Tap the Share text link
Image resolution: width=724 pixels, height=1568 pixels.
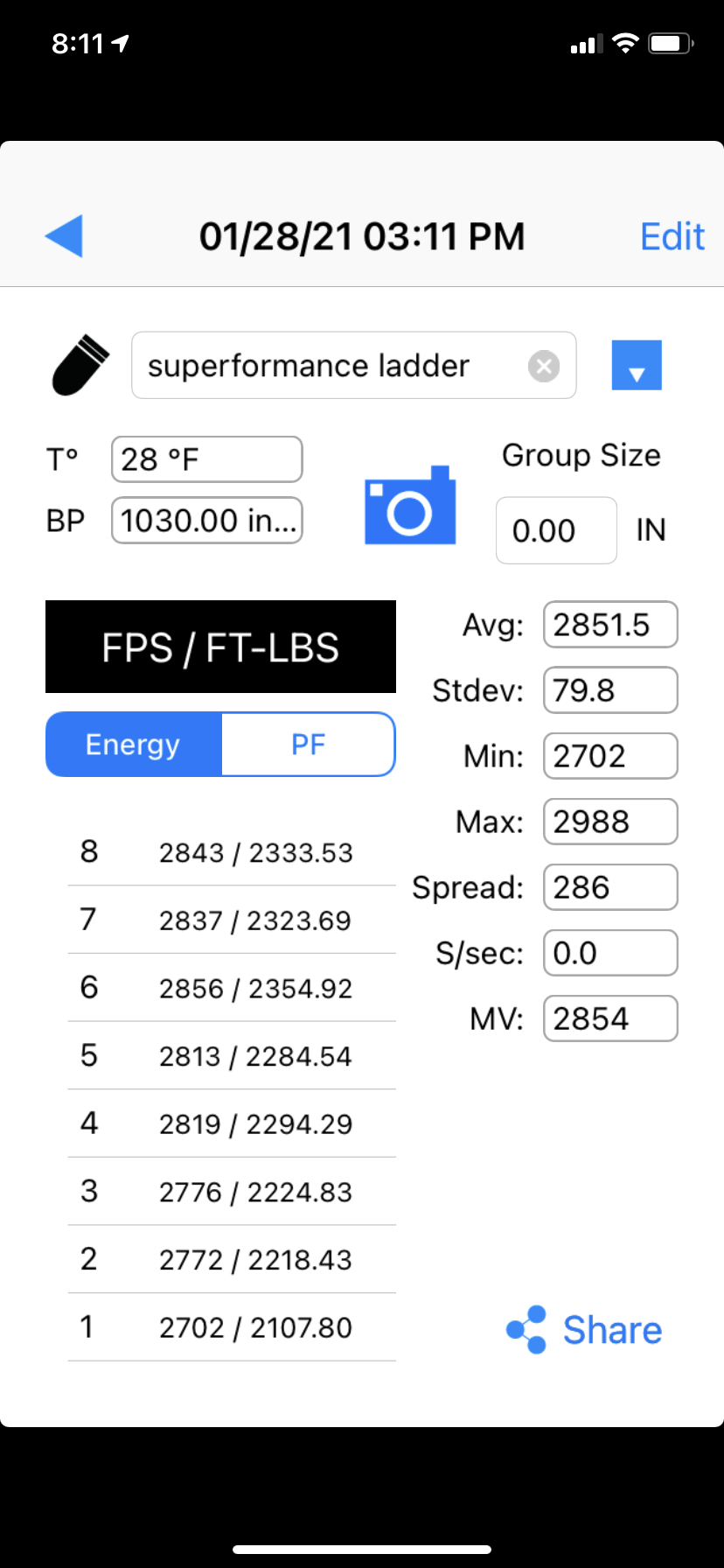[612, 1330]
